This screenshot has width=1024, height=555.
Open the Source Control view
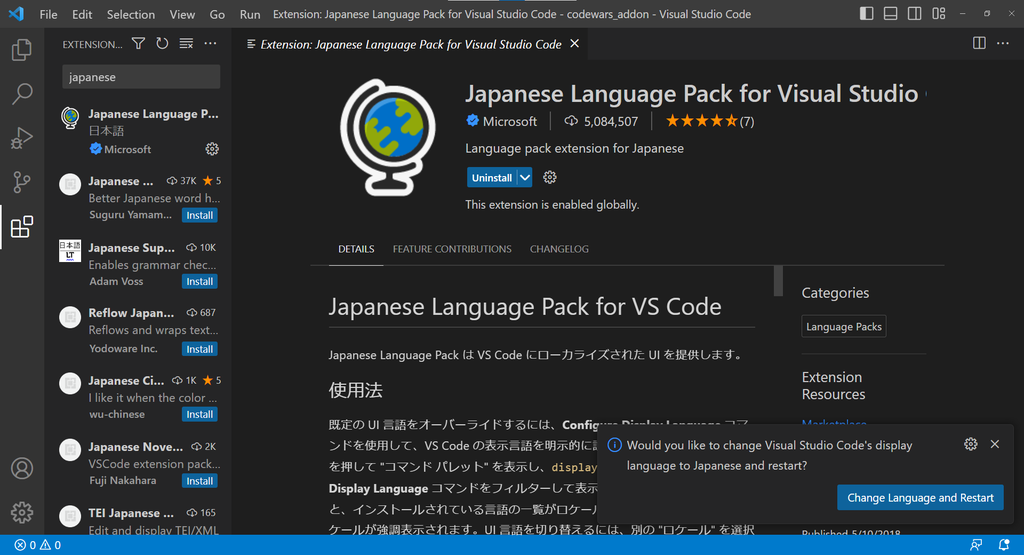tap(21, 182)
